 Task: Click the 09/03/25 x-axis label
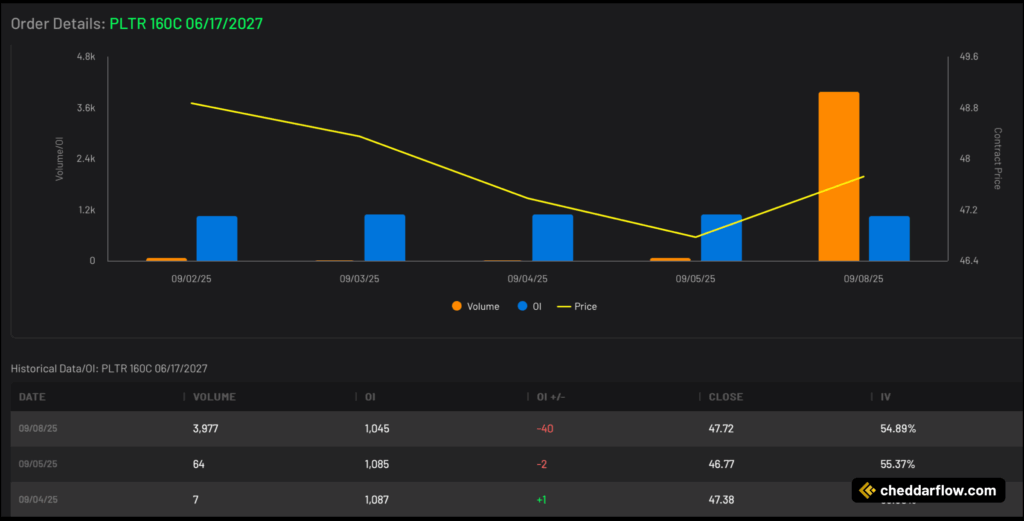(359, 279)
